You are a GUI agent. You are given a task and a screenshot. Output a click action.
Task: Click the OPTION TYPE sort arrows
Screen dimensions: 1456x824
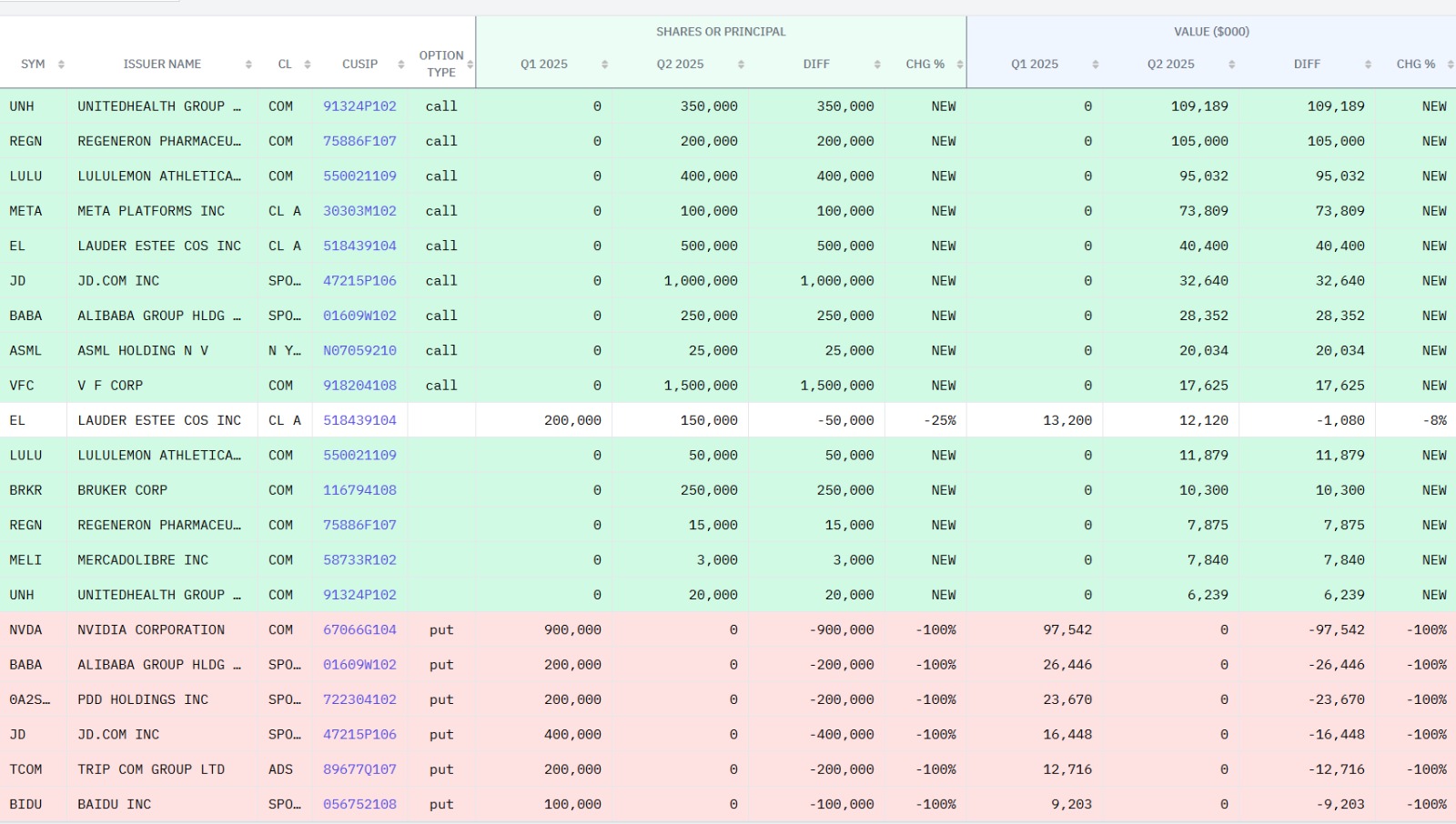click(470, 65)
